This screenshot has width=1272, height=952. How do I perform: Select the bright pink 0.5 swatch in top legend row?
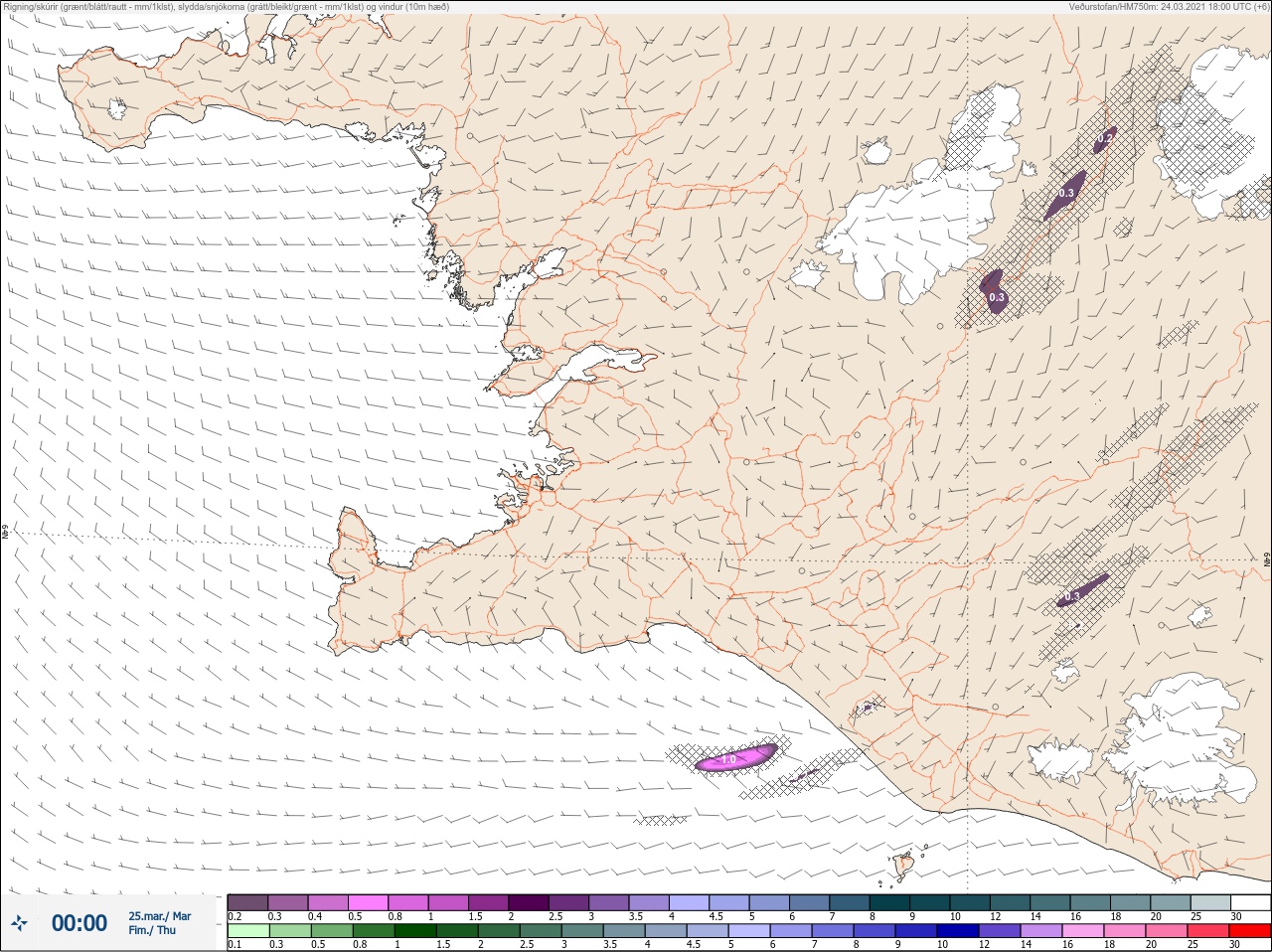[368, 902]
